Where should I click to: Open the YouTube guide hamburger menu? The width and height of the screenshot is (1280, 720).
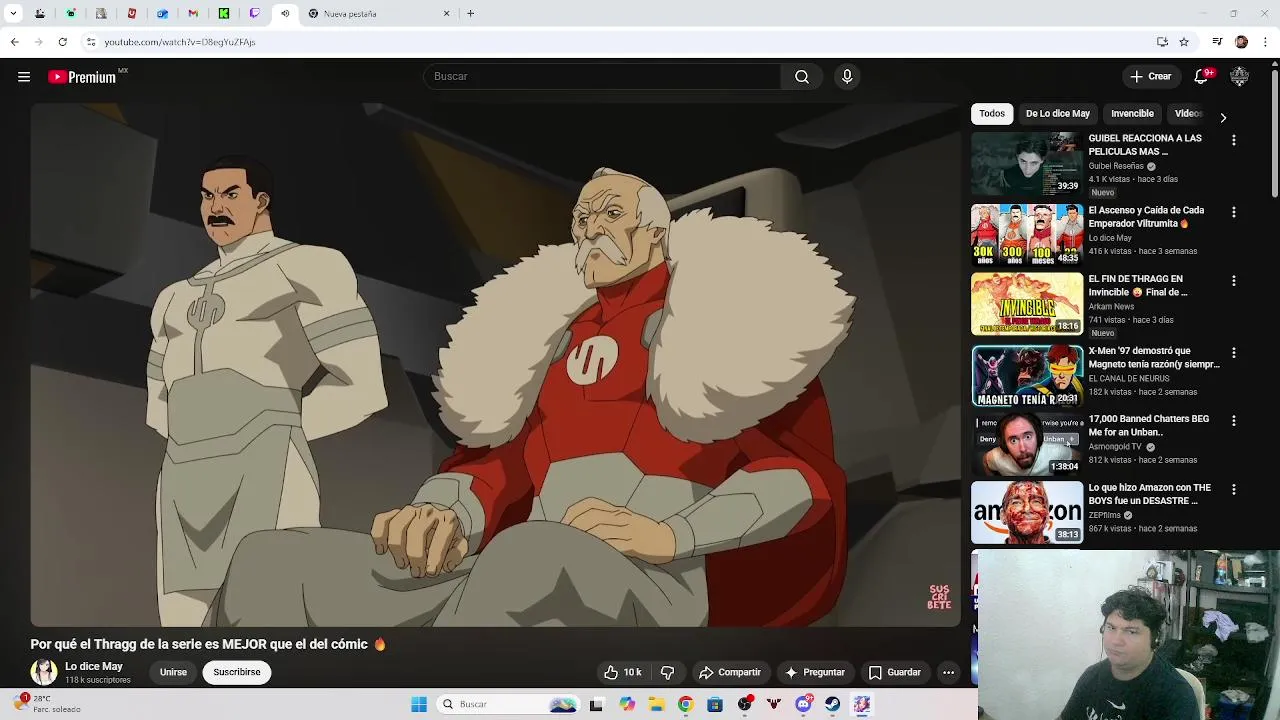click(24, 77)
